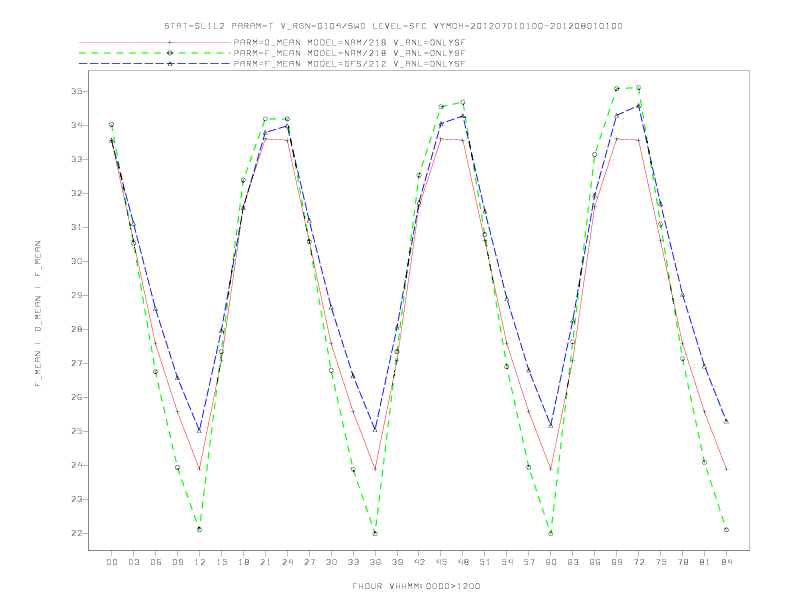Click the x-axis tick label 36
Image resolution: width=792 pixels, height=612 pixels.
pyautogui.click(x=375, y=562)
